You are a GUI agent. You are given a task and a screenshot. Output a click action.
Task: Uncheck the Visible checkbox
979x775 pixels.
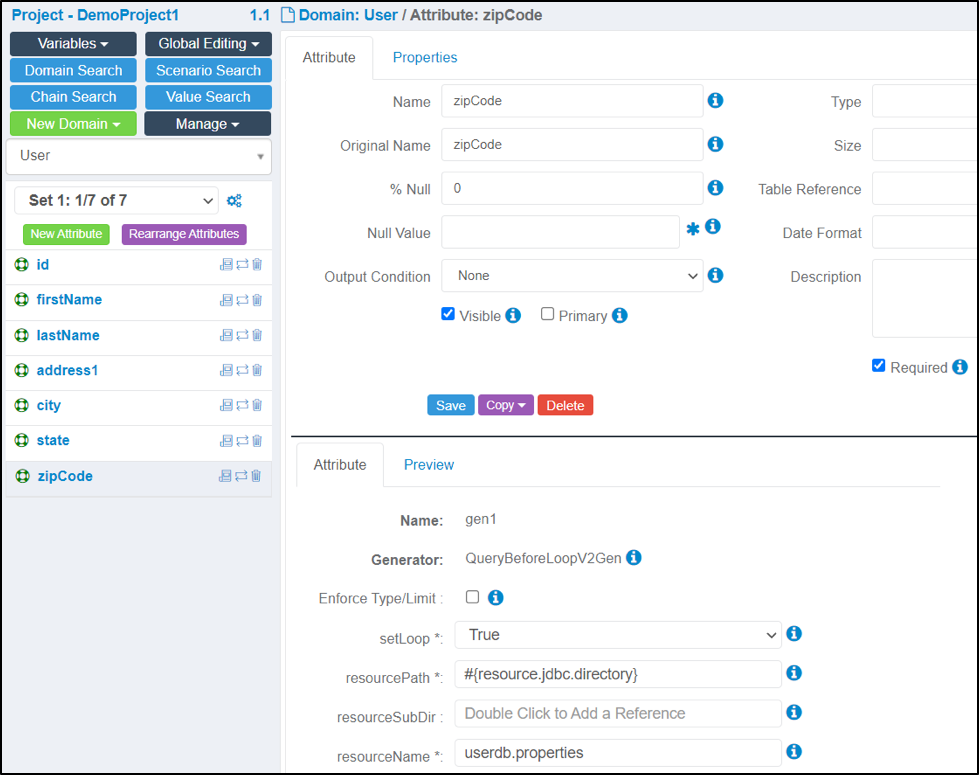[x=448, y=313]
